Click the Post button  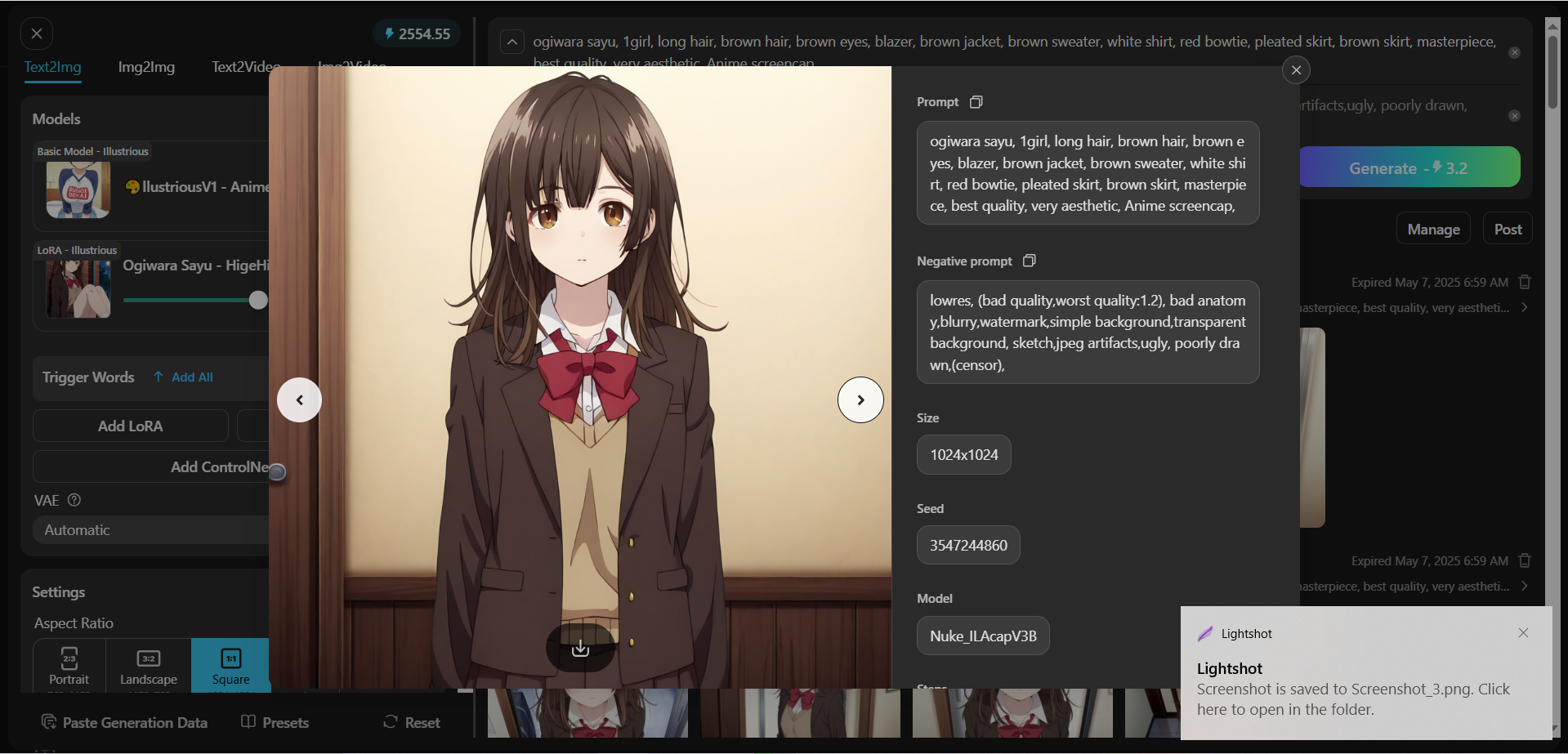pos(1508,230)
